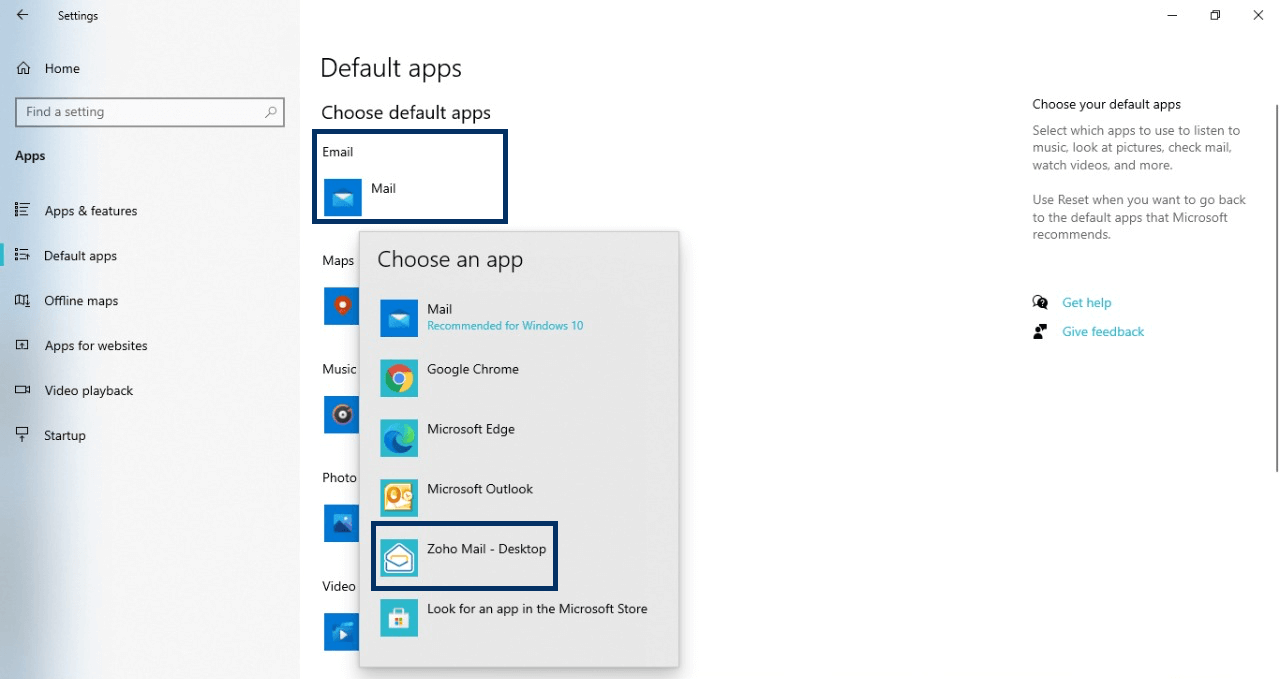Open the Give feedback link
This screenshot has height=679, width=1280.
[x=1103, y=331]
